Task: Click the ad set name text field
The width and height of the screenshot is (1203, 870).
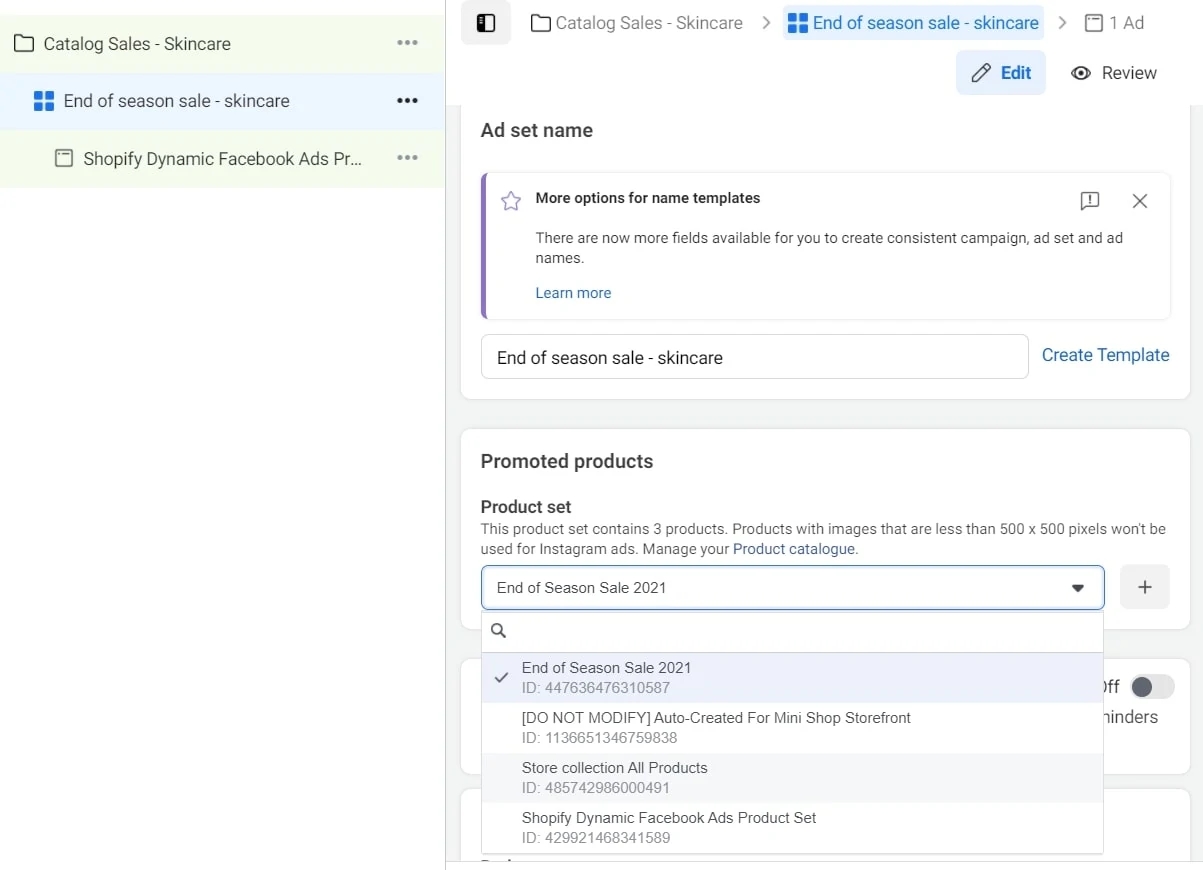Action: 754,357
